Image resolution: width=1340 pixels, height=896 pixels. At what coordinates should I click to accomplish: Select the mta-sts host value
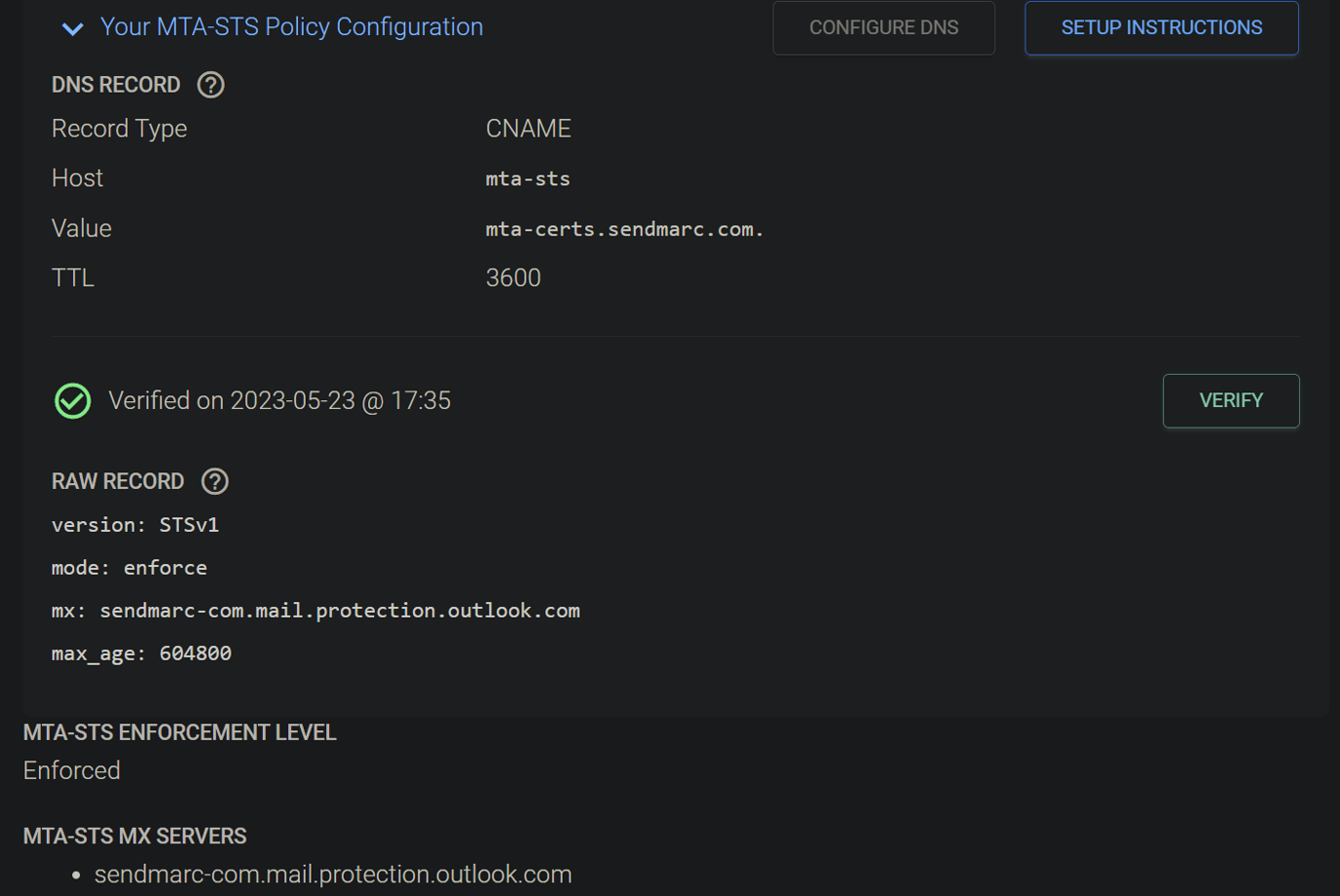[528, 178]
